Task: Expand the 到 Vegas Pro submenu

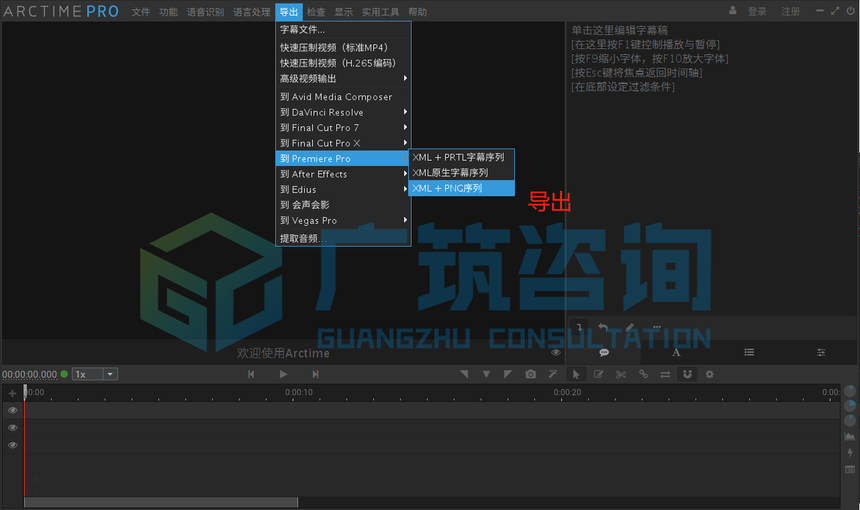Action: click(x=343, y=220)
